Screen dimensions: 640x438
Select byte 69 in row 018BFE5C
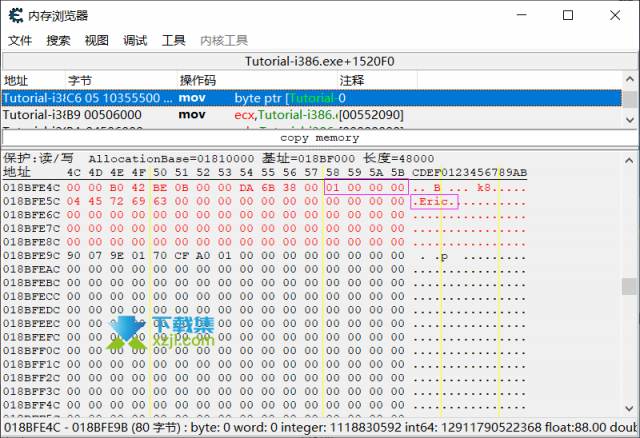coord(138,201)
